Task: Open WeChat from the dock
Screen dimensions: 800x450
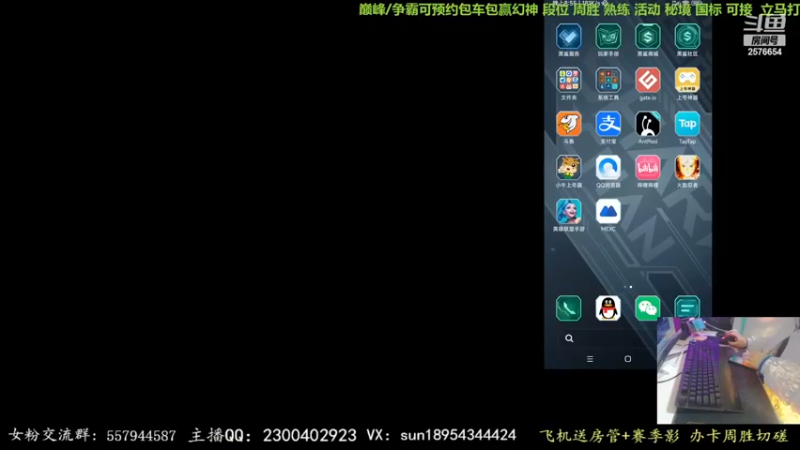Action: coord(647,308)
